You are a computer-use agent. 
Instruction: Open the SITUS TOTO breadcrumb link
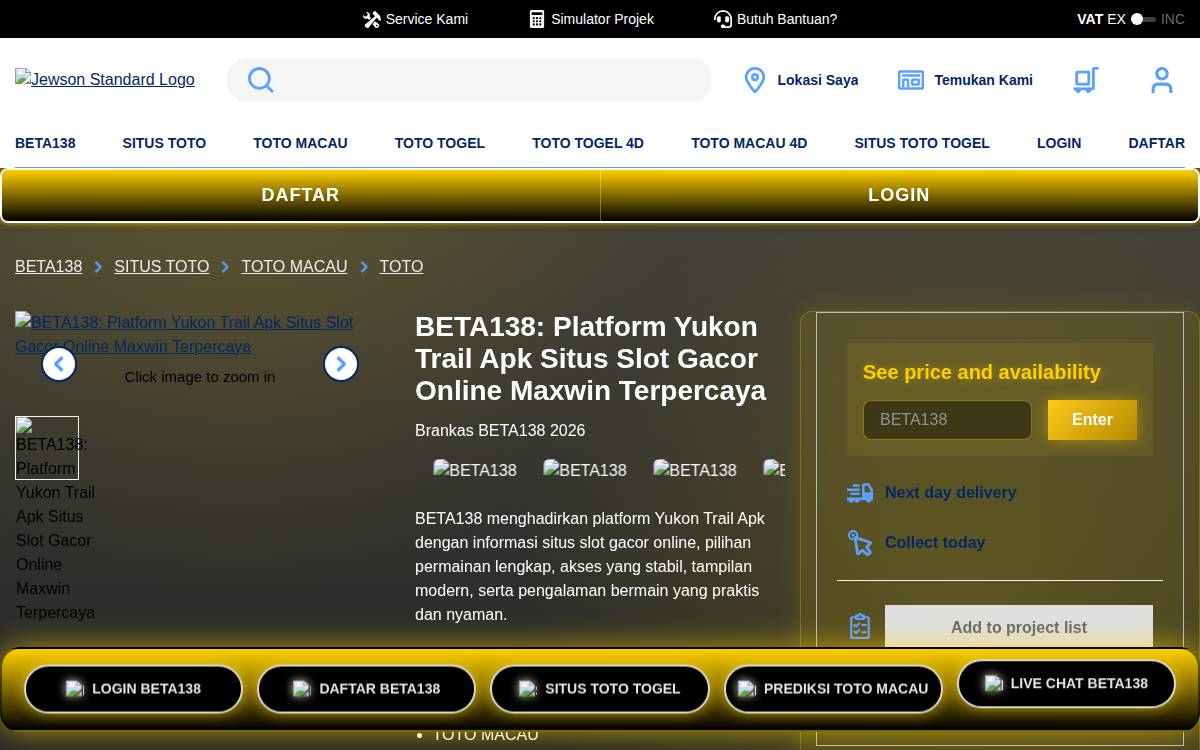pyautogui.click(x=162, y=267)
